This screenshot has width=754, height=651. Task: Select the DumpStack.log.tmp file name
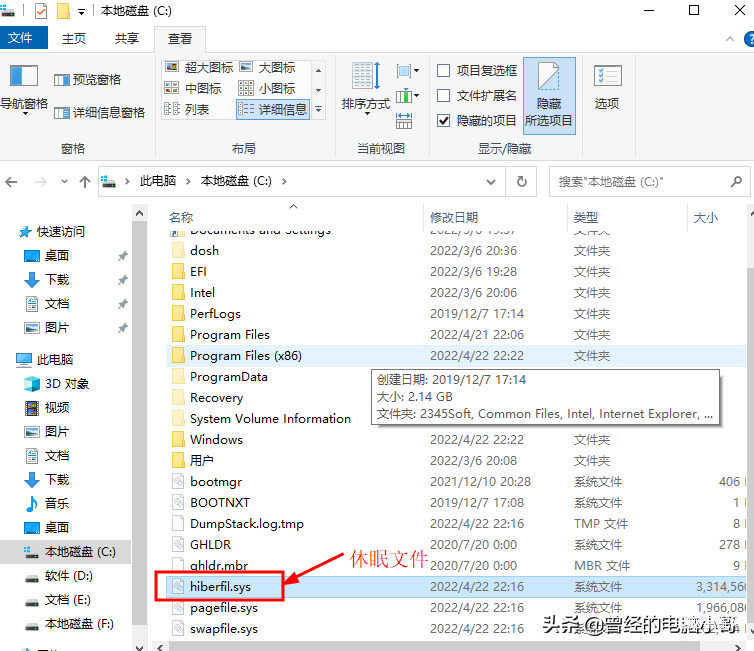(247, 524)
